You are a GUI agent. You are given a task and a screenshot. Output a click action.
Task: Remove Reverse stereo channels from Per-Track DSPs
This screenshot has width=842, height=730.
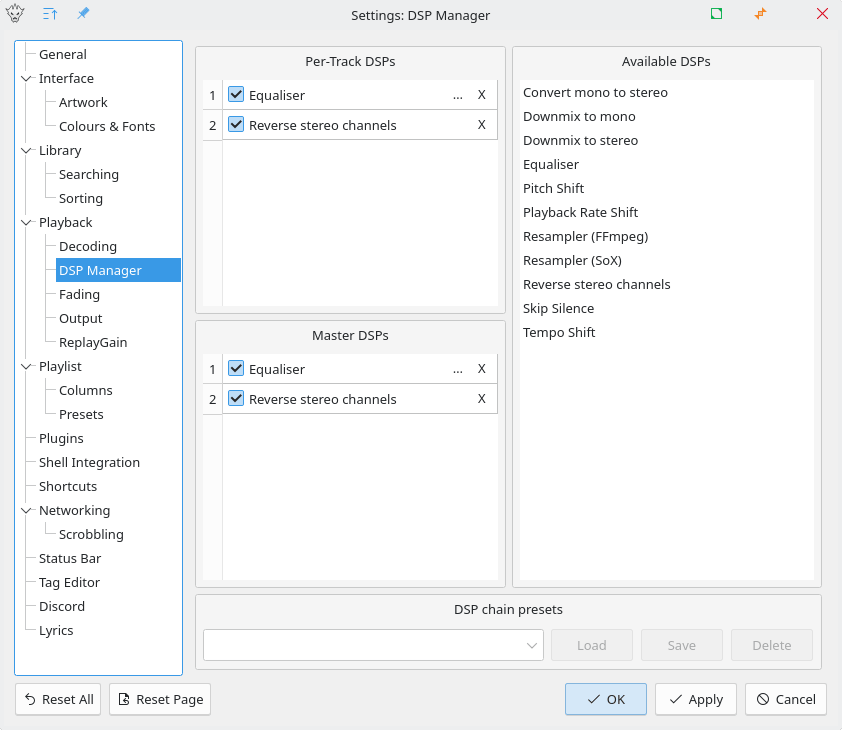(x=481, y=125)
